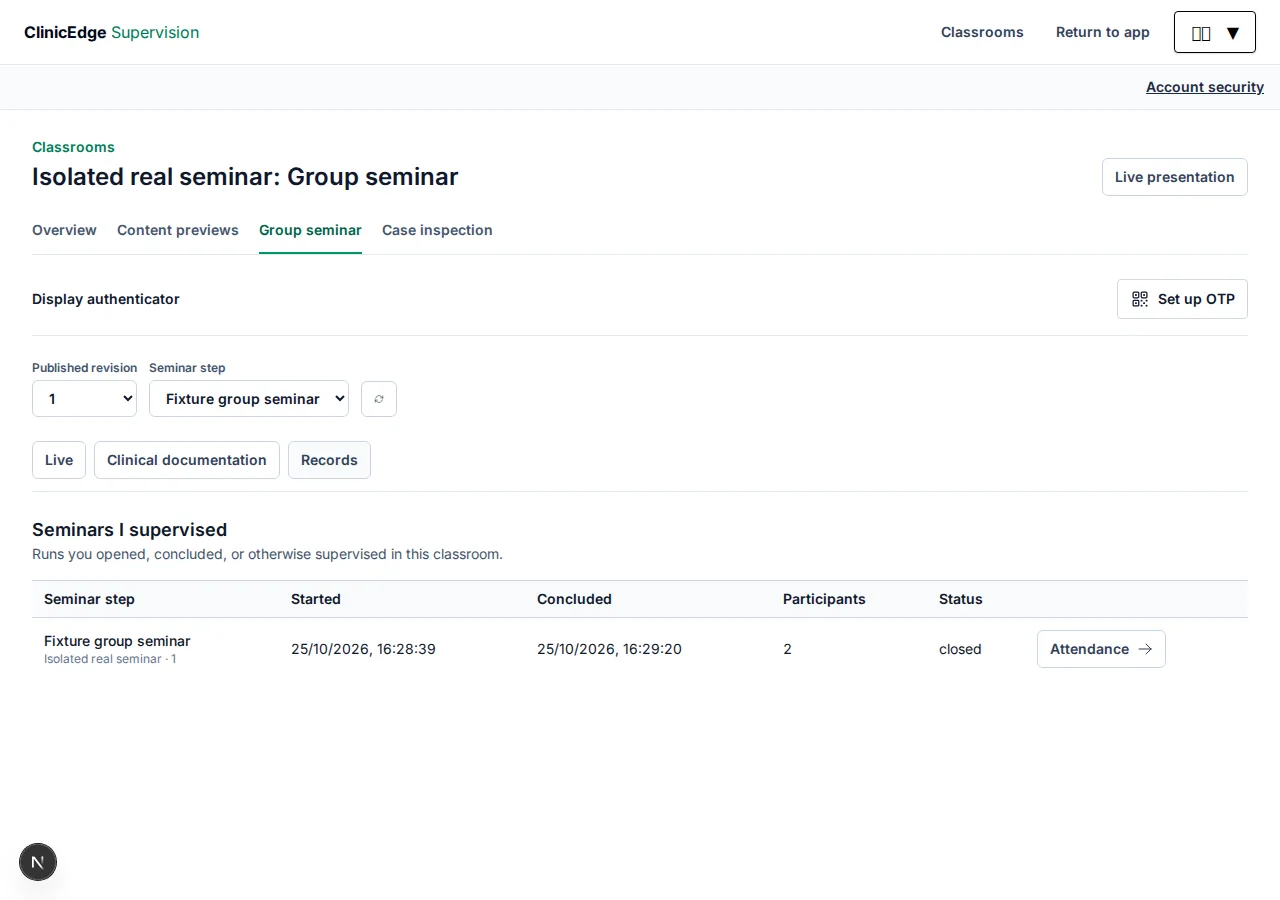Click the QR code icon in Set up OTP
1280x900 pixels.
click(1140, 299)
